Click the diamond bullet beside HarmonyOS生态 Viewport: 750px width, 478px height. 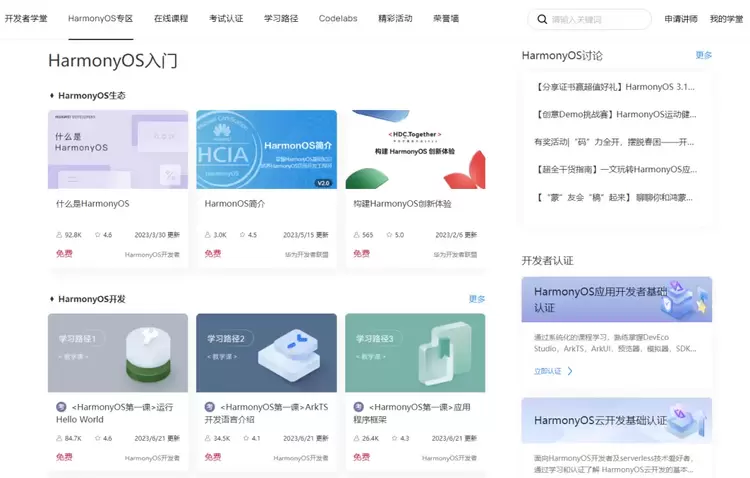52,96
